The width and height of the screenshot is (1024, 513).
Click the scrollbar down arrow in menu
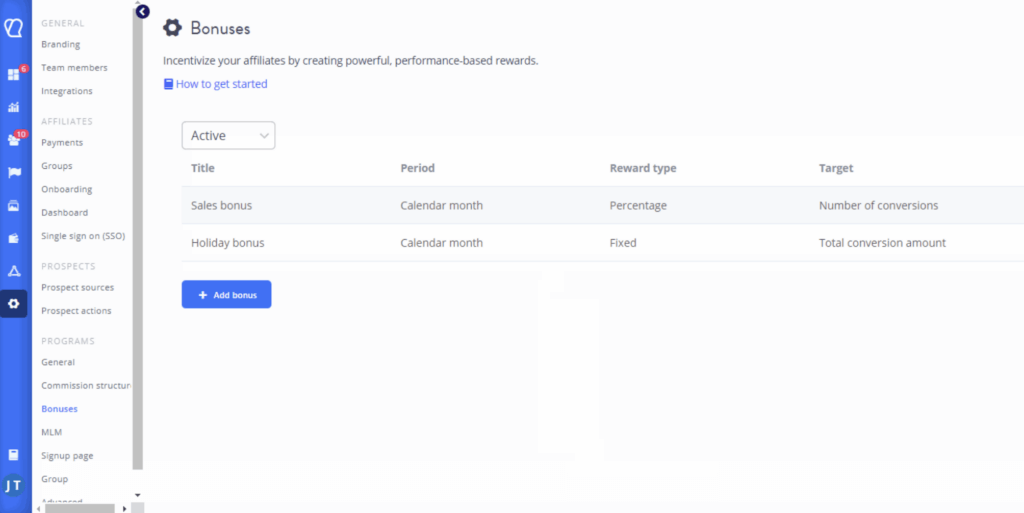tap(138, 496)
